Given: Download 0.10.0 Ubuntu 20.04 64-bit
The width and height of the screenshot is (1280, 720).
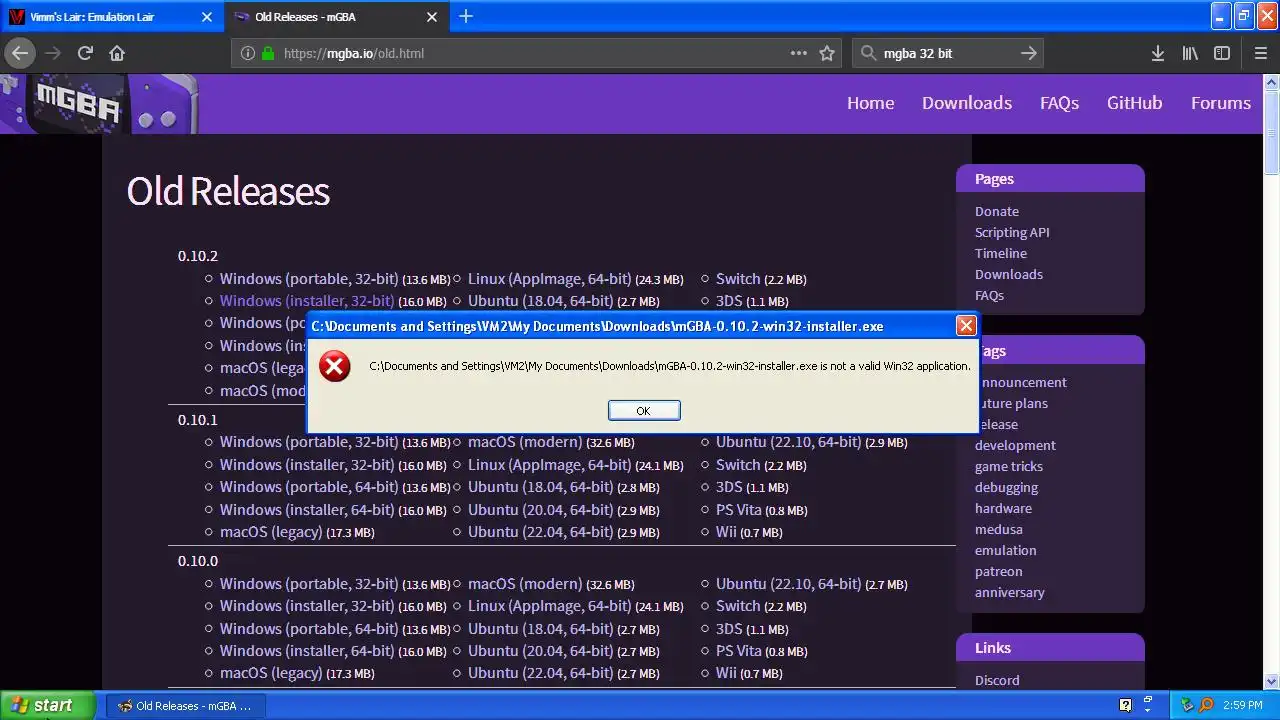Looking at the screenshot, I should coord(541,651).
